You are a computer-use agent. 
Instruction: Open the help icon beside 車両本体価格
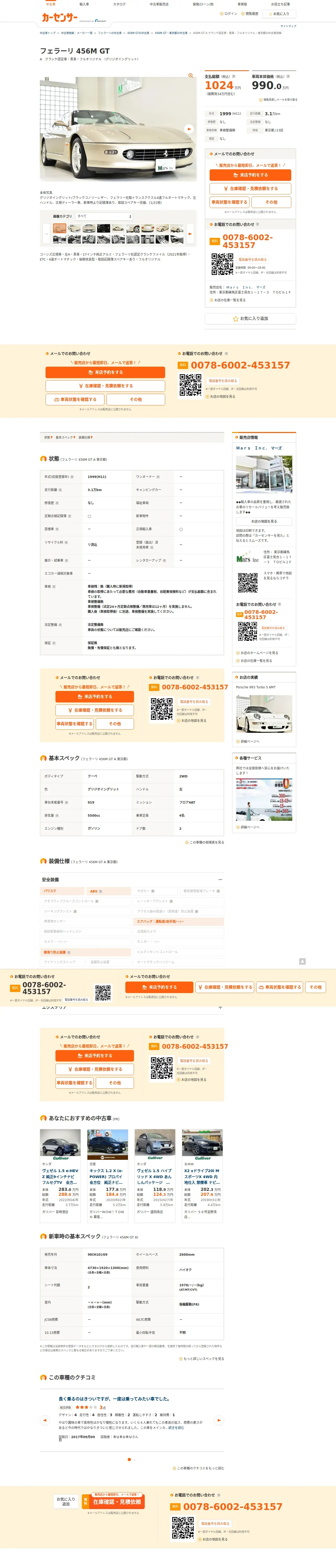[288, 77]
